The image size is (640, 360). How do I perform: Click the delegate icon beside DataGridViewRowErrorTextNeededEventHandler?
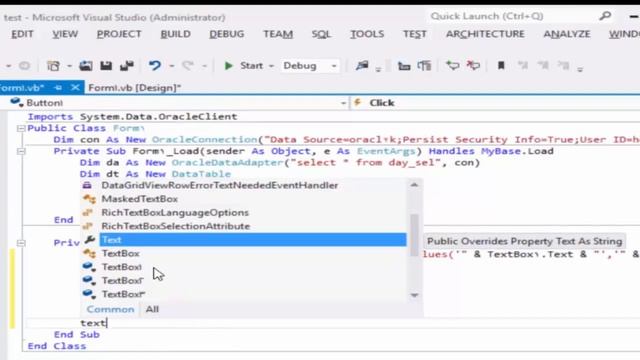pos(87,185)
